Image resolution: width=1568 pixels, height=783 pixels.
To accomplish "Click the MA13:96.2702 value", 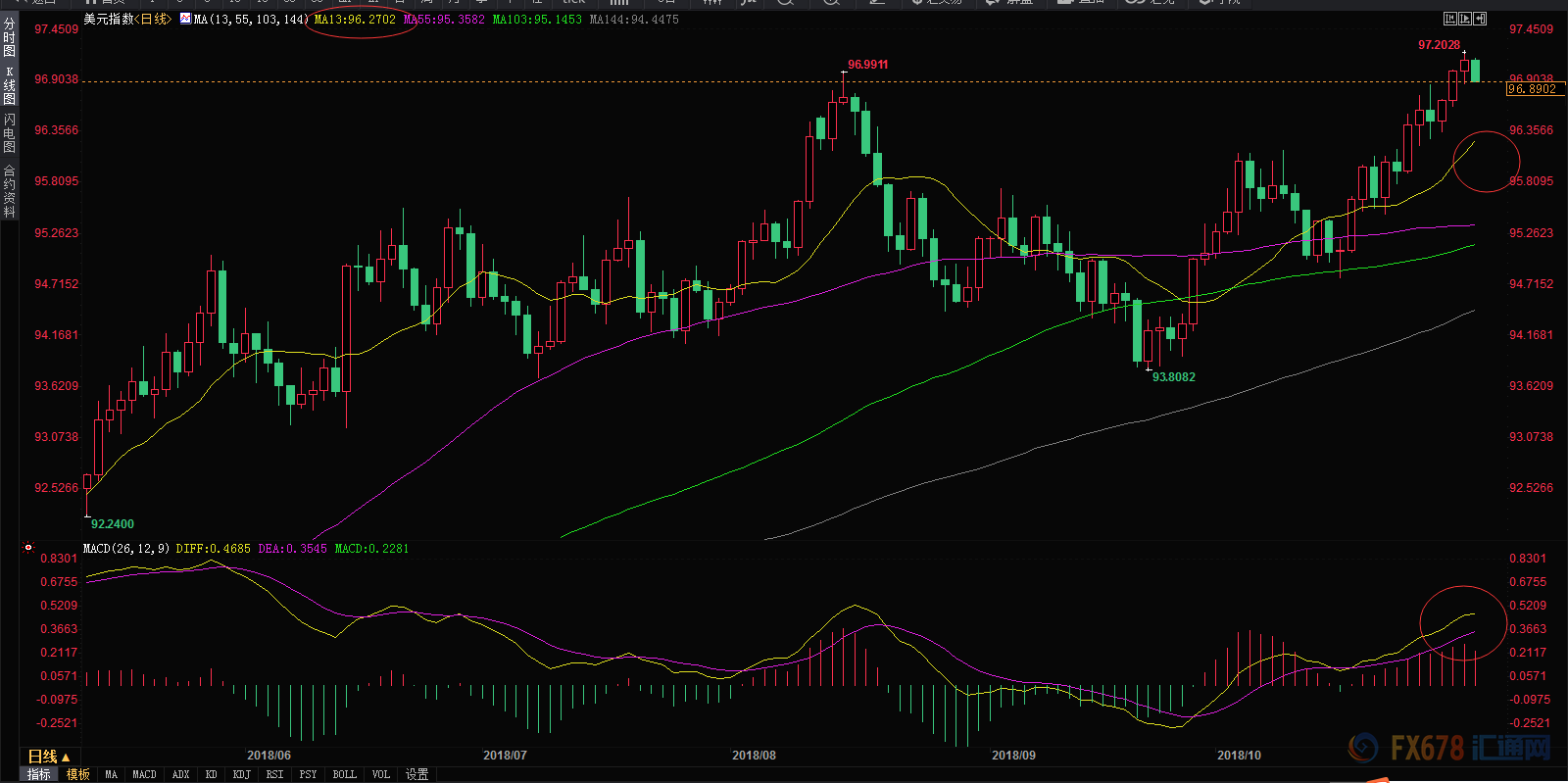I will click(x=355, y=20).
